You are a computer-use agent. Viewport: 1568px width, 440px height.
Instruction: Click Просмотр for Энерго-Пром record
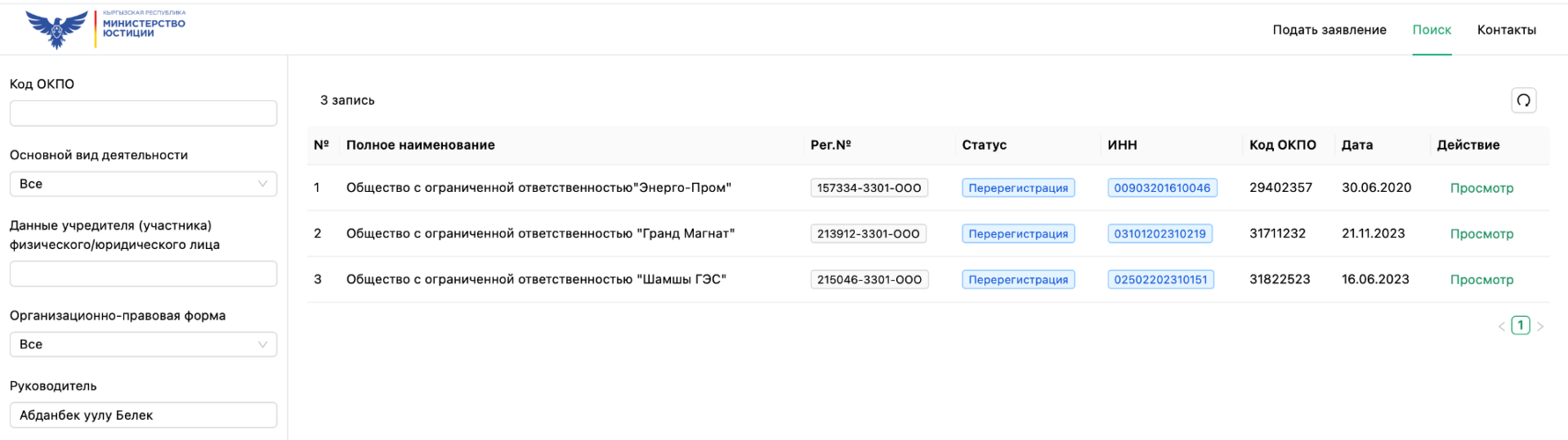tap(1482, 188)
